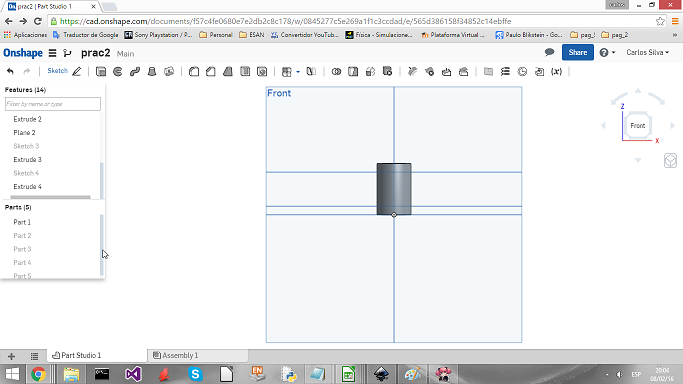Select the Modify fillet tool icon
Screen dimensions: 683x384
412,71
